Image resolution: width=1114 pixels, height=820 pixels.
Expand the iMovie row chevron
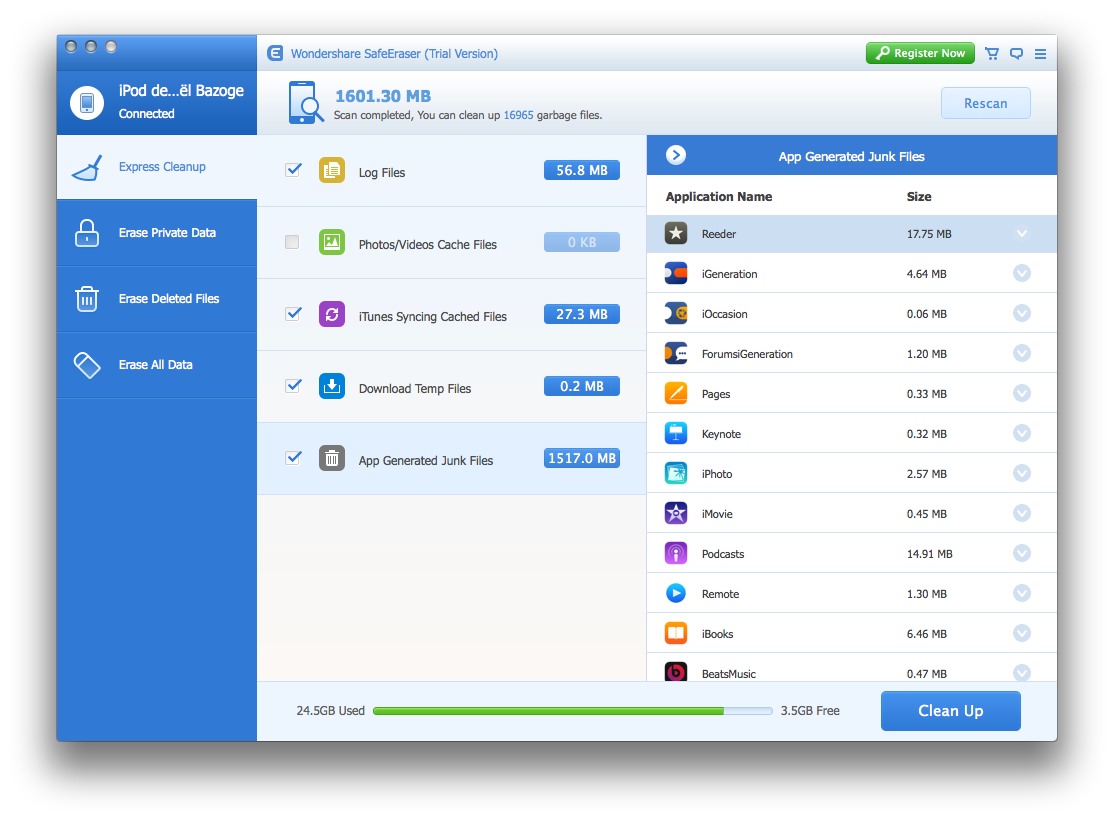pyautogui.click(x=1022, y=513)
